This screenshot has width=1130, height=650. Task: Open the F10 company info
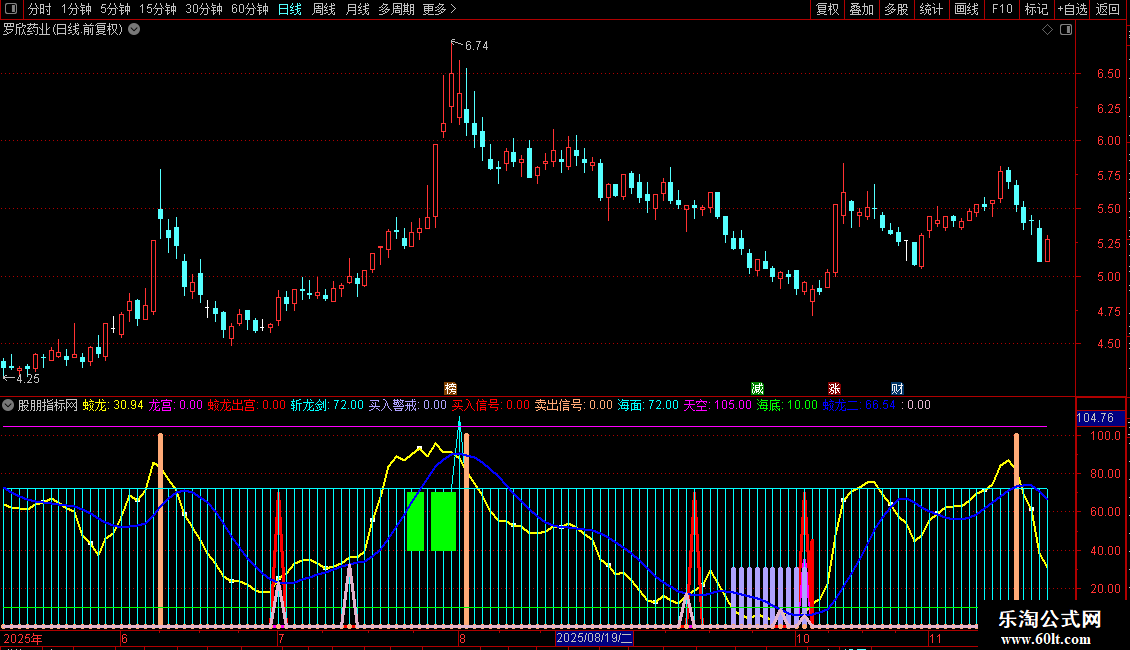click(x=1002, y=9)
